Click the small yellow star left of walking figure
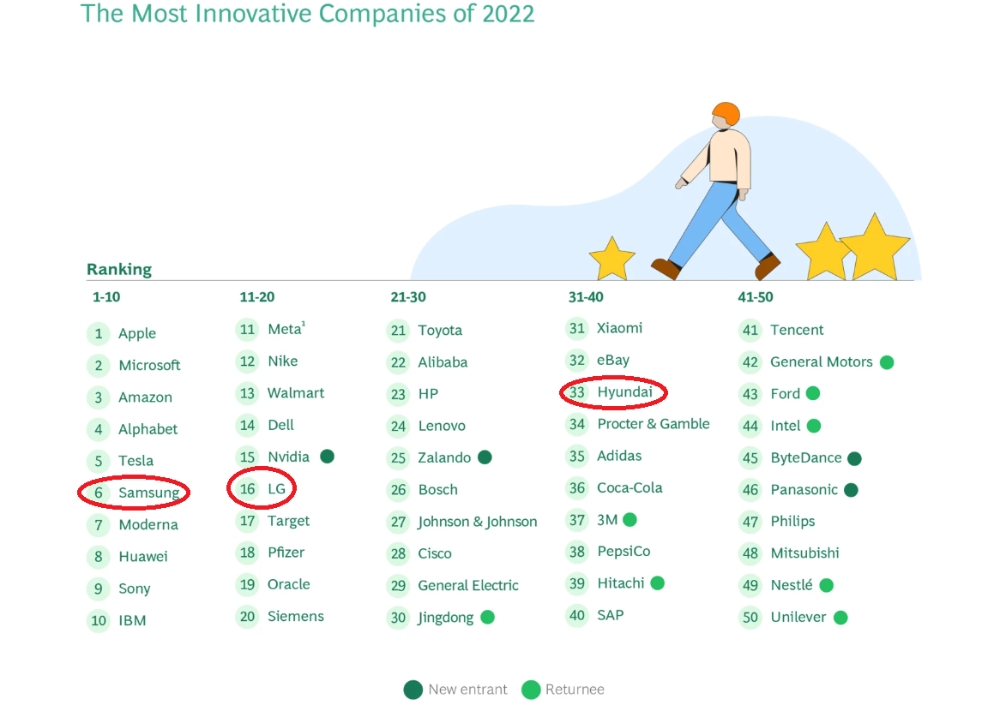Screen dimensions: 1000x711 click(x=612, y=259)
